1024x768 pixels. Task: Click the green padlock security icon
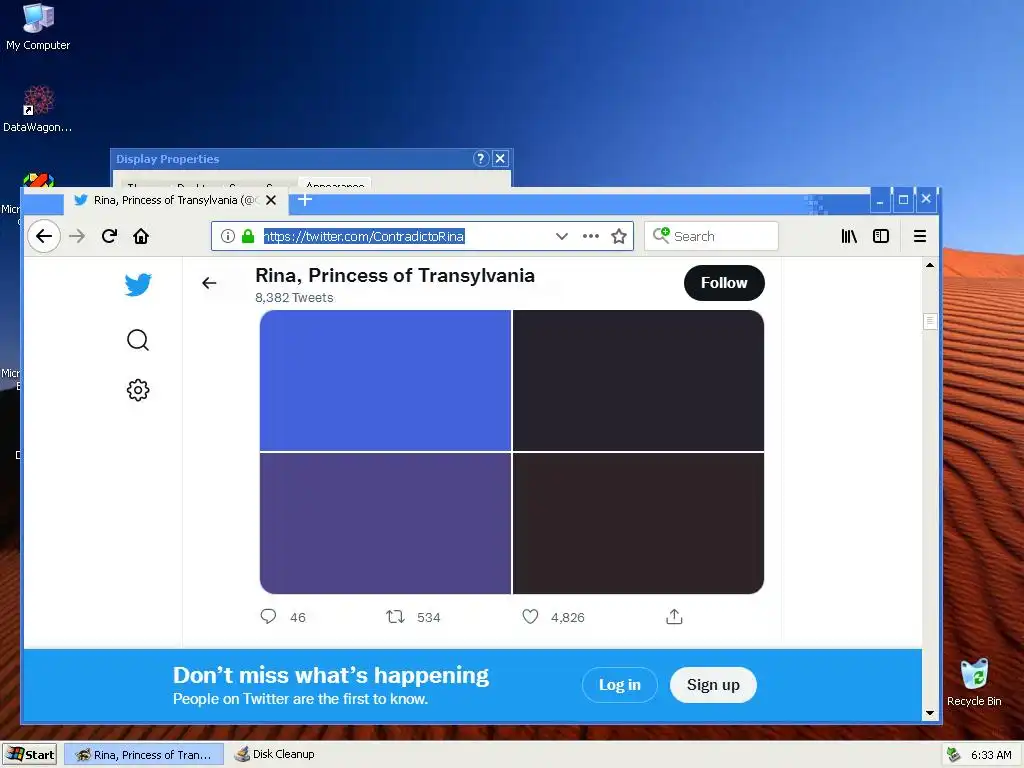point(248,236)
